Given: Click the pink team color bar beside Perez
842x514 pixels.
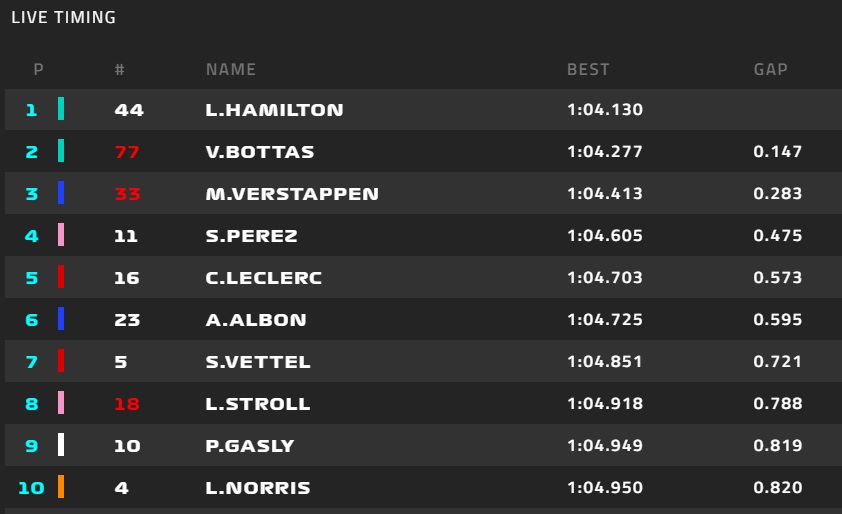Looking at the screenshot, I should pos(61,235).
